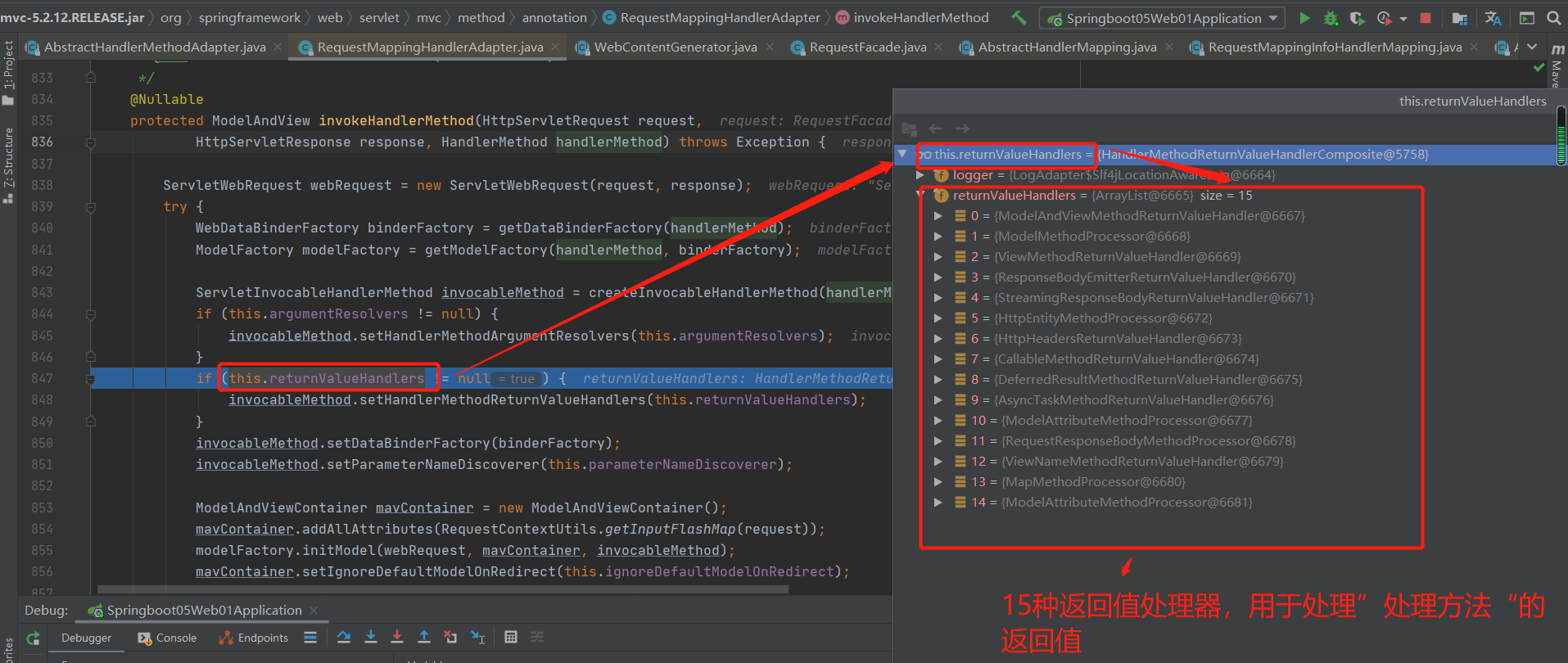Click the mvc breadcrumb segment
This screenshot has width=1568, height=663.
tap(428, 17)
